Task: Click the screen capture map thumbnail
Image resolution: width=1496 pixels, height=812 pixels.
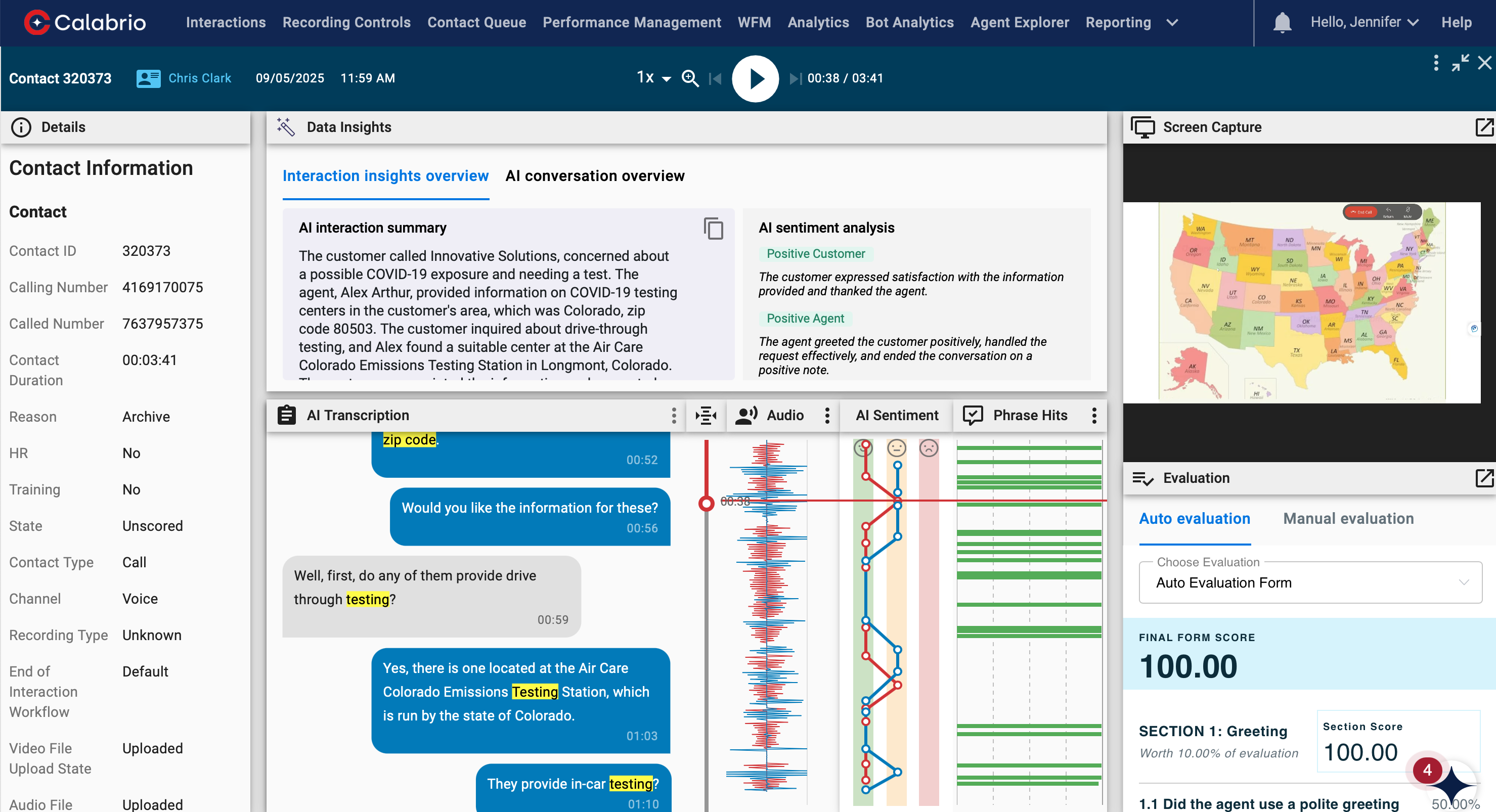Action: (1301, 302)
